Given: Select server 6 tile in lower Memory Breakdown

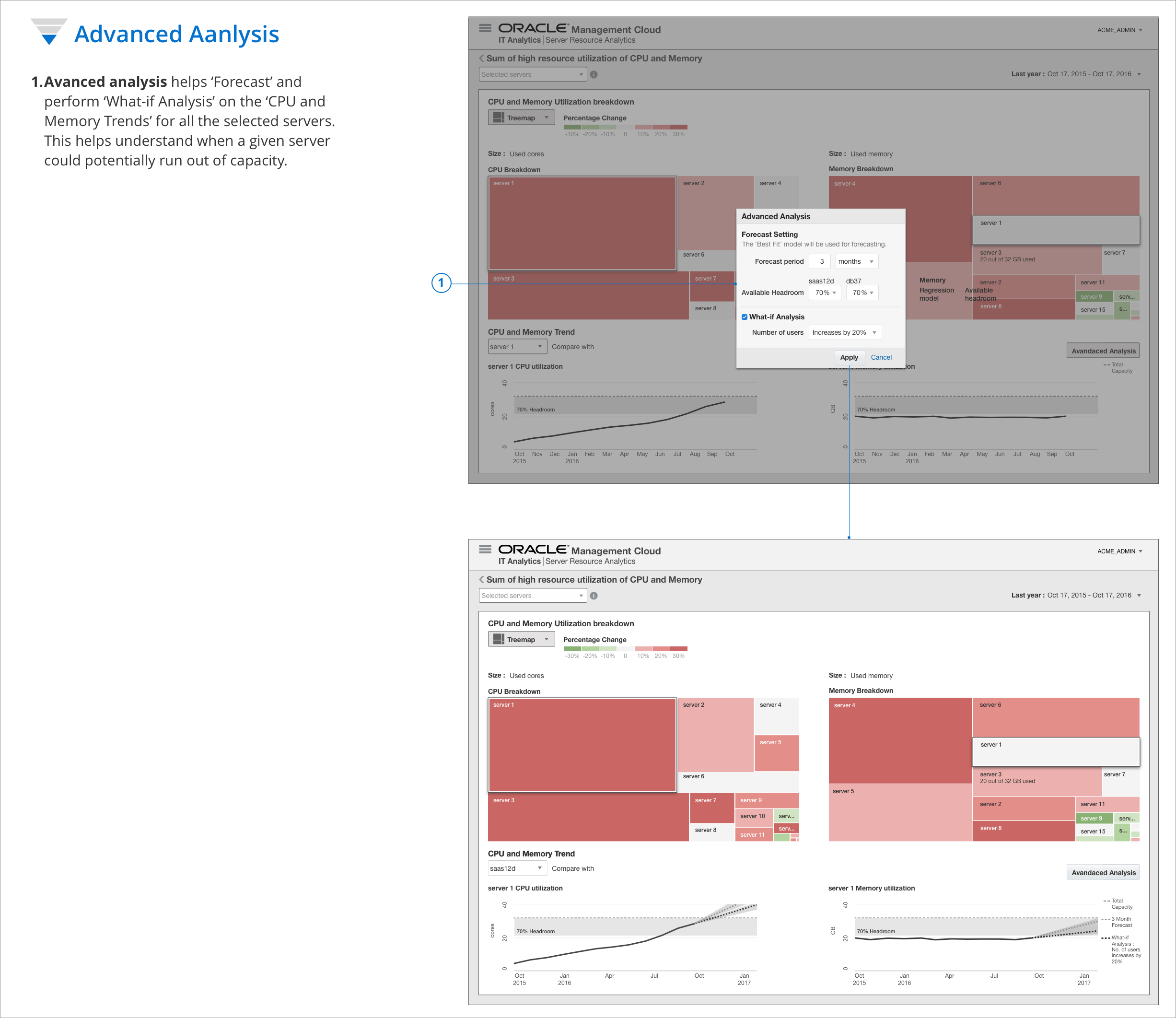Looking at the screenshot, I should point(1056,718).
